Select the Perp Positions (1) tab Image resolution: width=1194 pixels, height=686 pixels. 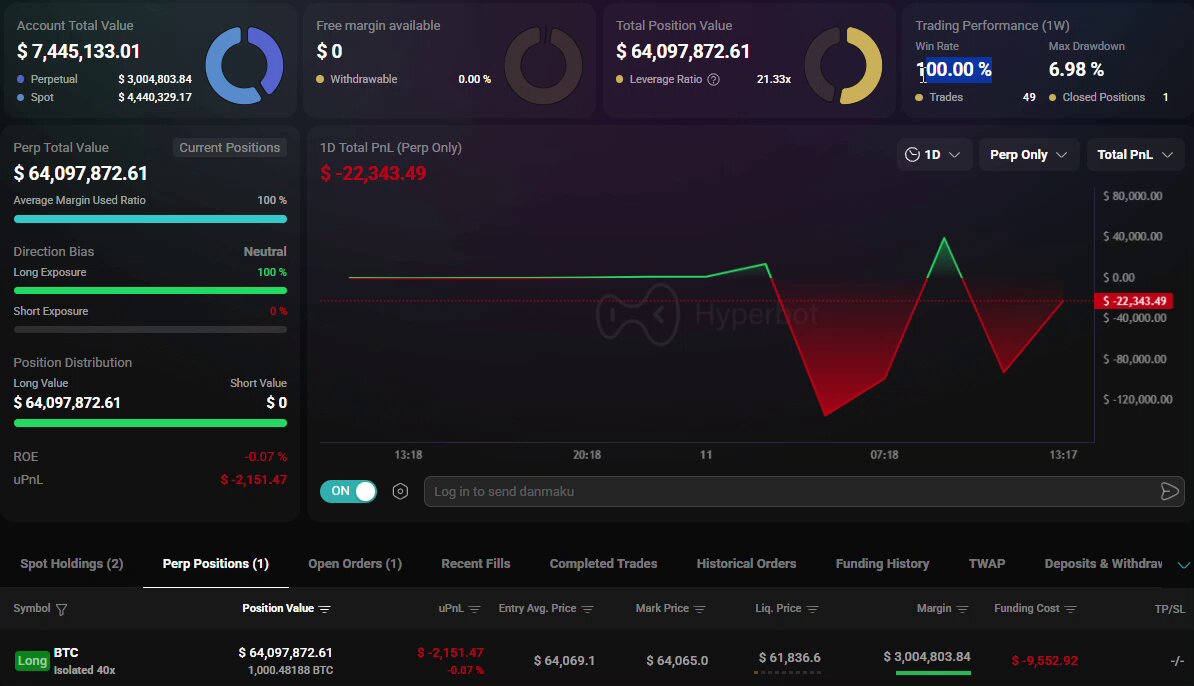pos(215,564)
